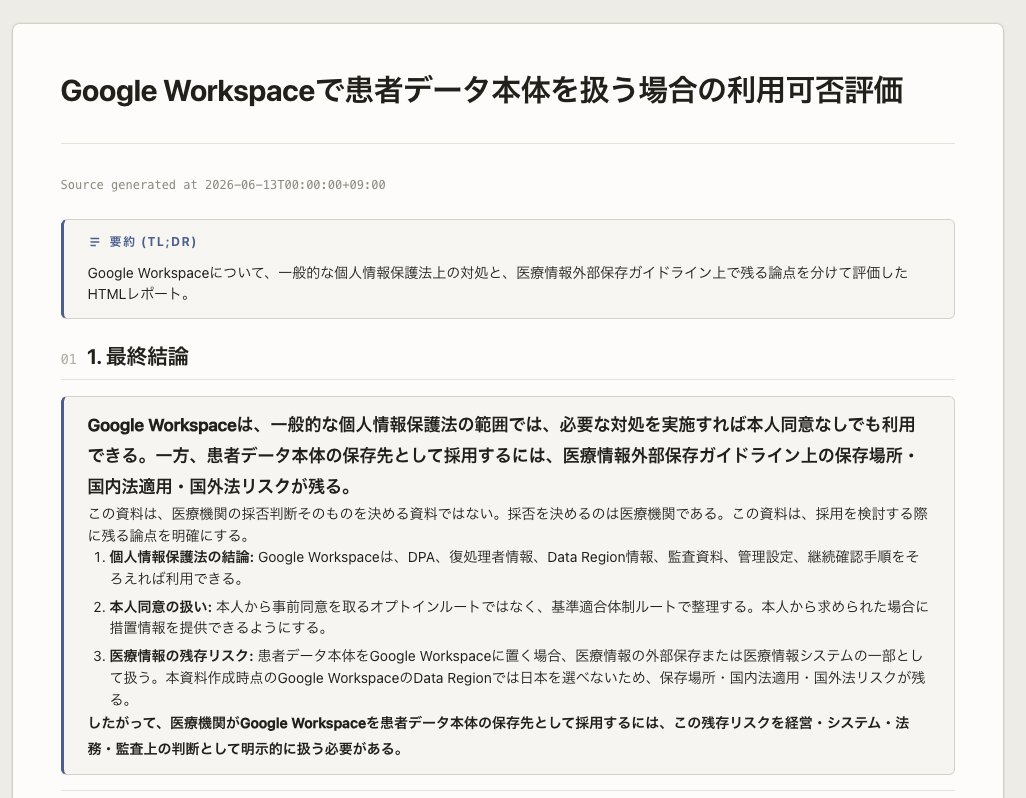
Task: Click the summary list icon beside 要約 (TL;DR)
Action: 94,242
